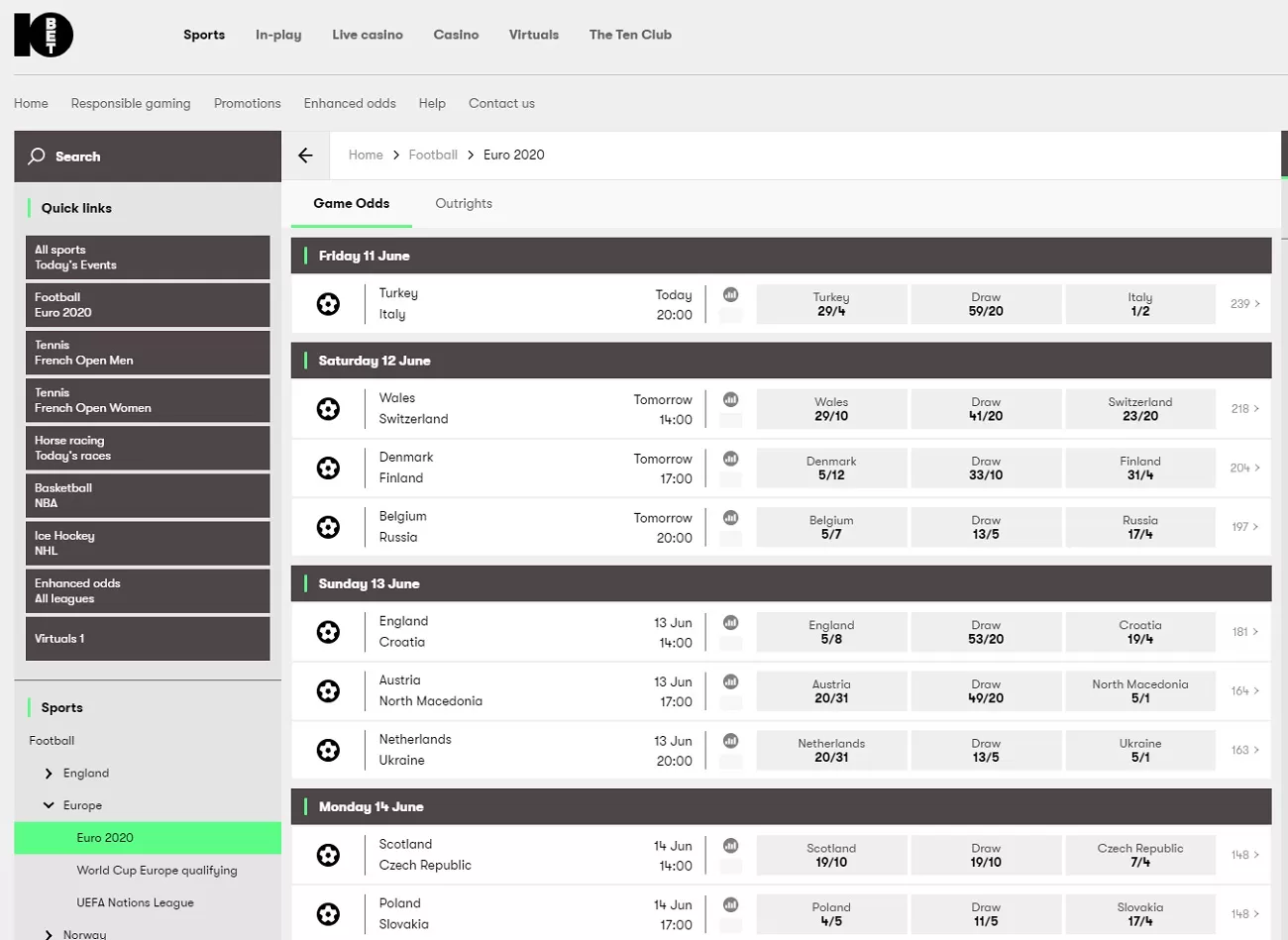Click football icon in Scotland vs Czech Republic row
The height and width of the screenshot is (940, 1288).
pyautogui.click(x=328, y=855)
